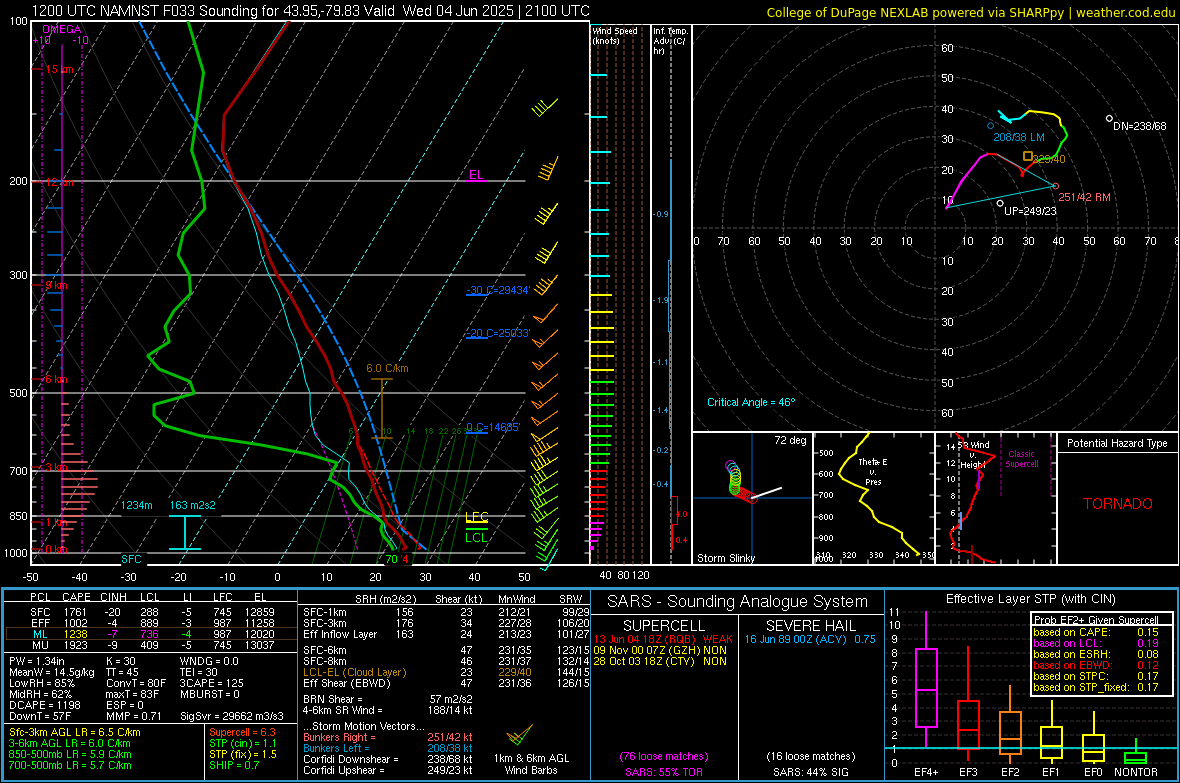Image resolution: width=1180 pixels, height=783 pixels.
Task: Click the 'DownT = 57F' value
Action: click(40, 716)
